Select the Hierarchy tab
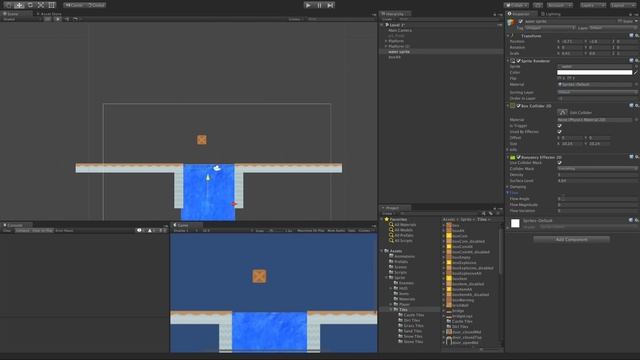This screenshot has width=640, height=360. click(395, 13)
